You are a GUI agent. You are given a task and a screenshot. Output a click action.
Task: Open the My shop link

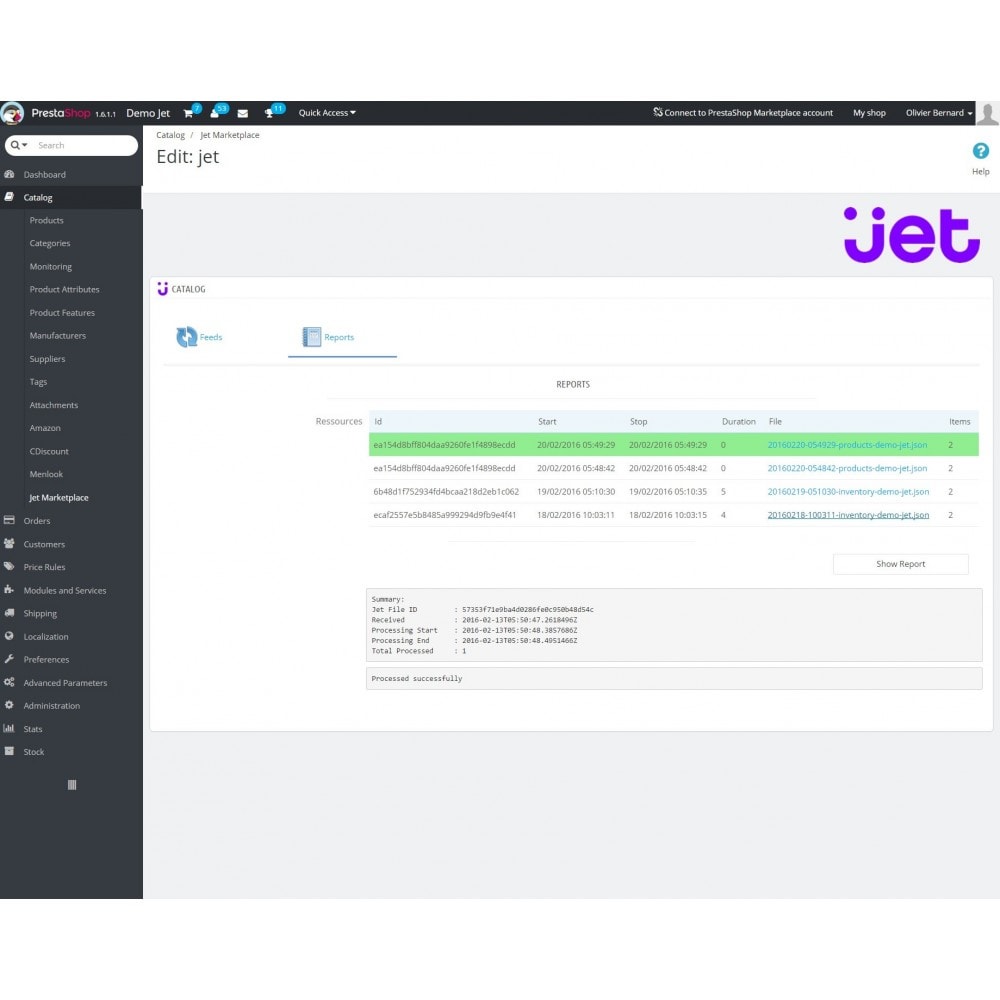pyautogui.click(x=869, y=113)
